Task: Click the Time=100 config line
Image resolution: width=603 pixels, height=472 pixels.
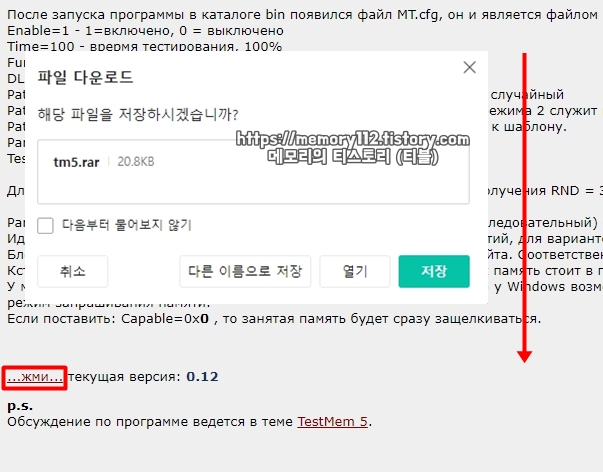Action: pos(145,47)
